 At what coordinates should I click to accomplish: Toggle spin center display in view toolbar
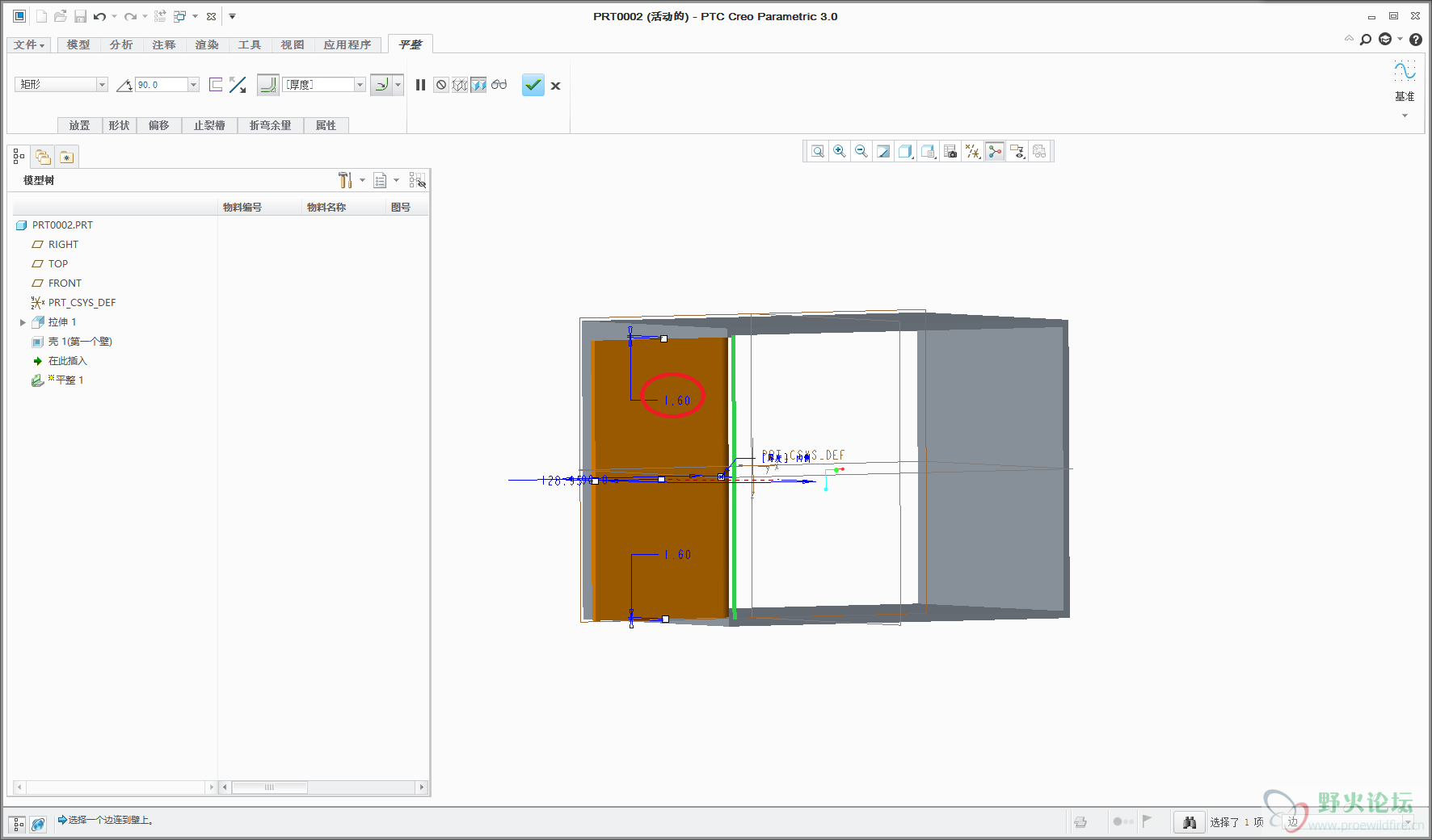995,151
